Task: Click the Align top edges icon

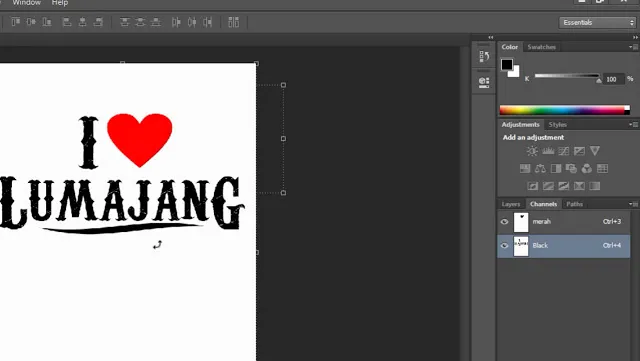Action: pos(16,22)
